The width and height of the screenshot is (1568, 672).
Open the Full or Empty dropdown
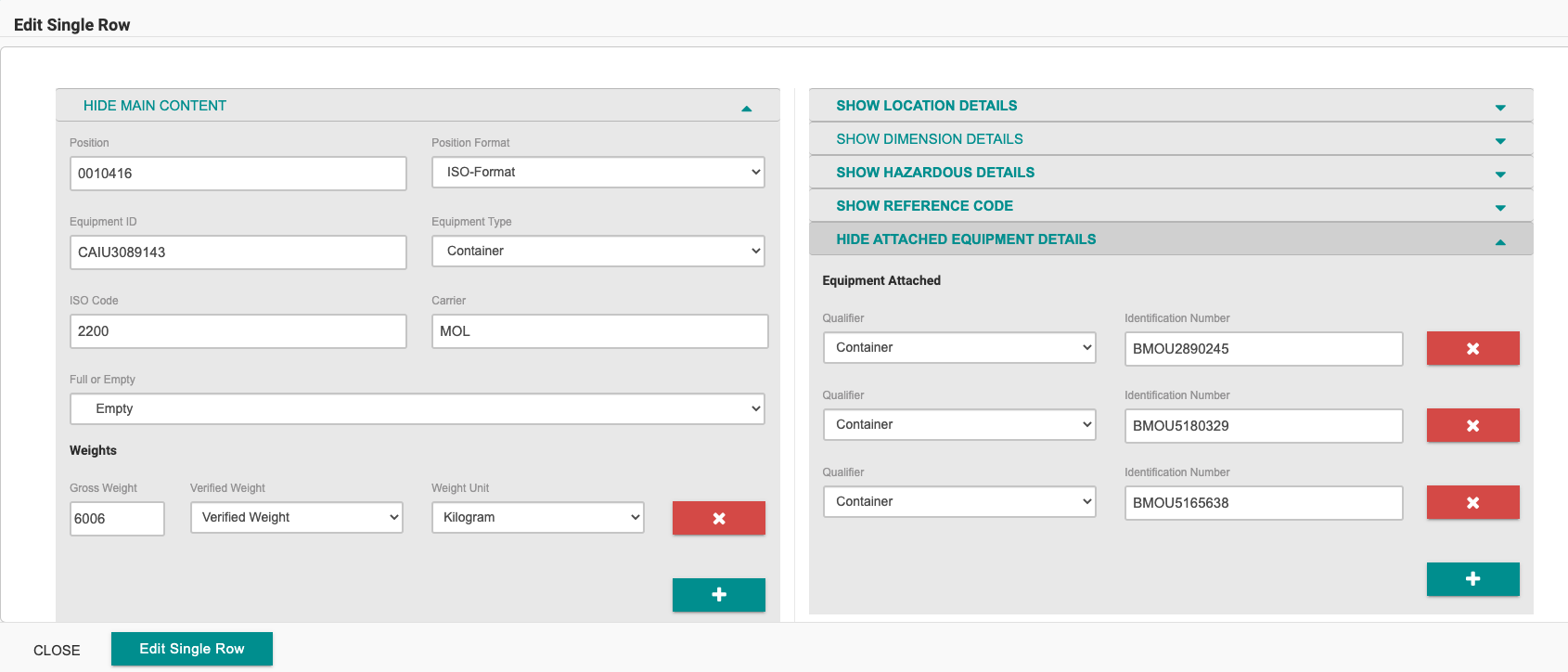417,408
